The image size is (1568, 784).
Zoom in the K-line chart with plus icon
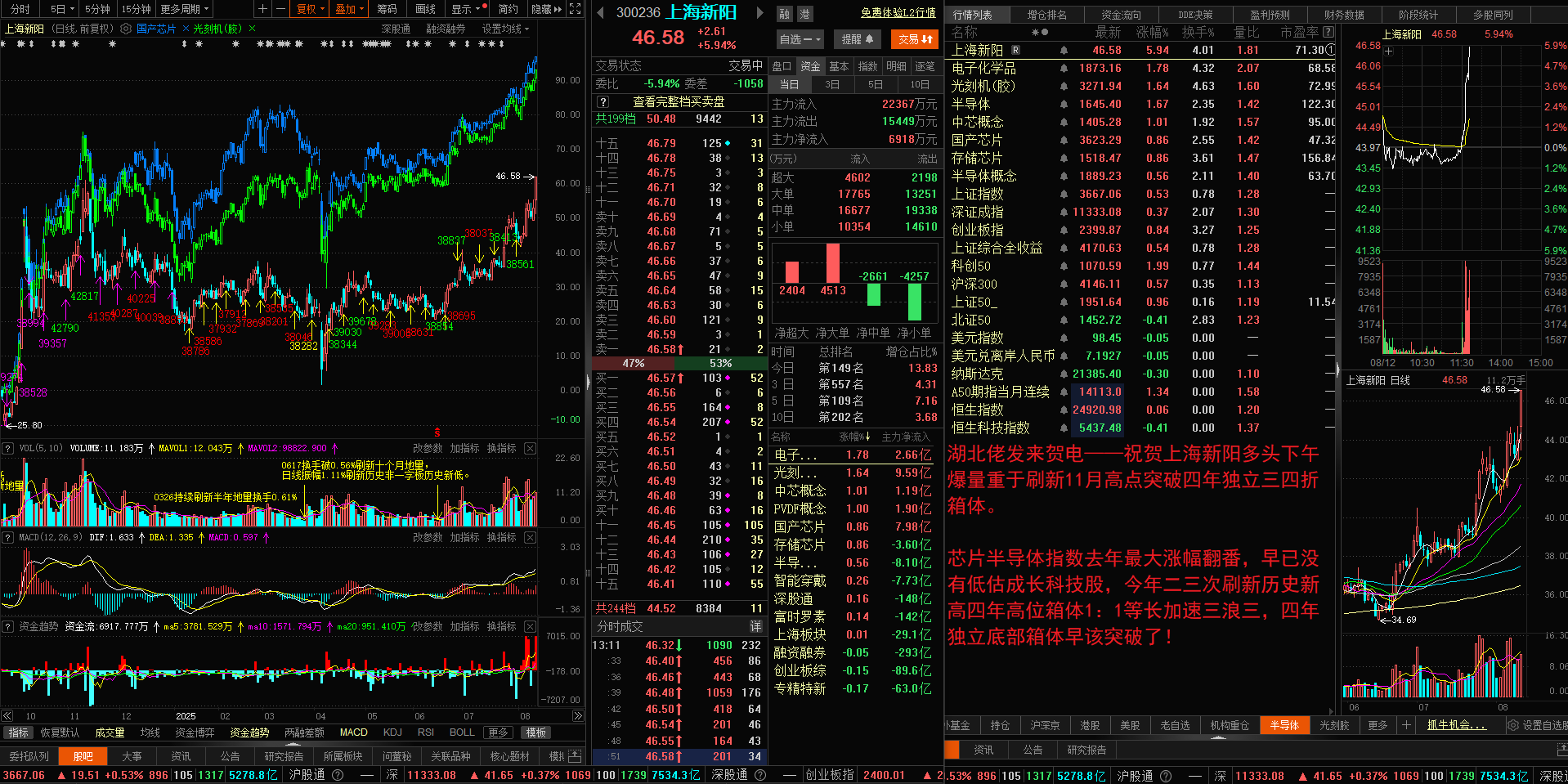coord(262,9)
